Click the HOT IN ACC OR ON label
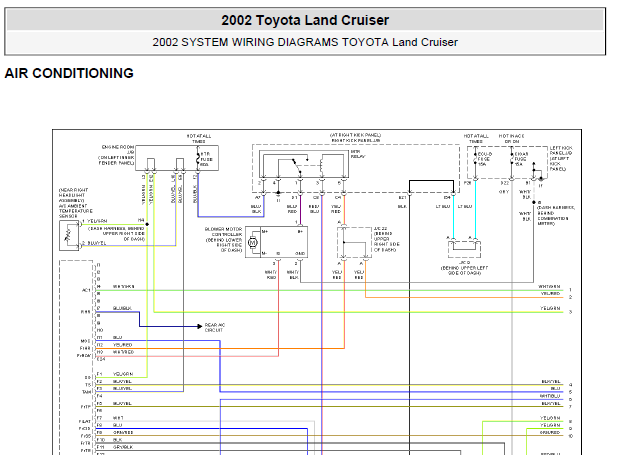The image size is (617, 455). click(x=512, y=139)
